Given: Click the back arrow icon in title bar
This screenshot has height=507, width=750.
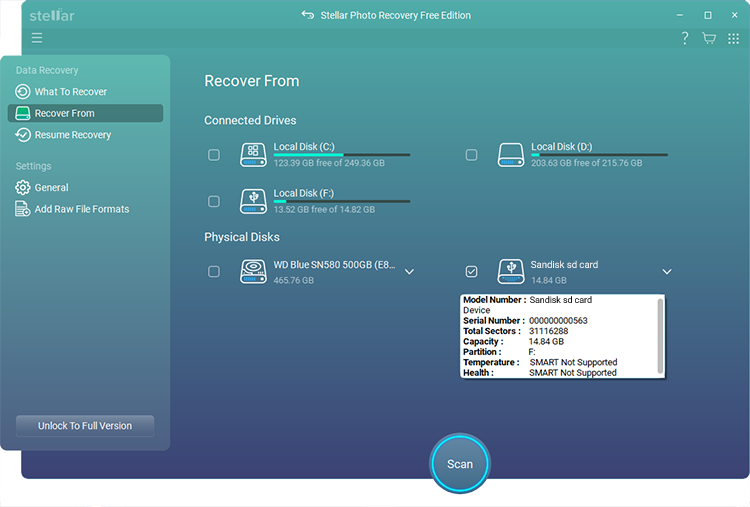Looking at the screenshot, I should point(308,15).
